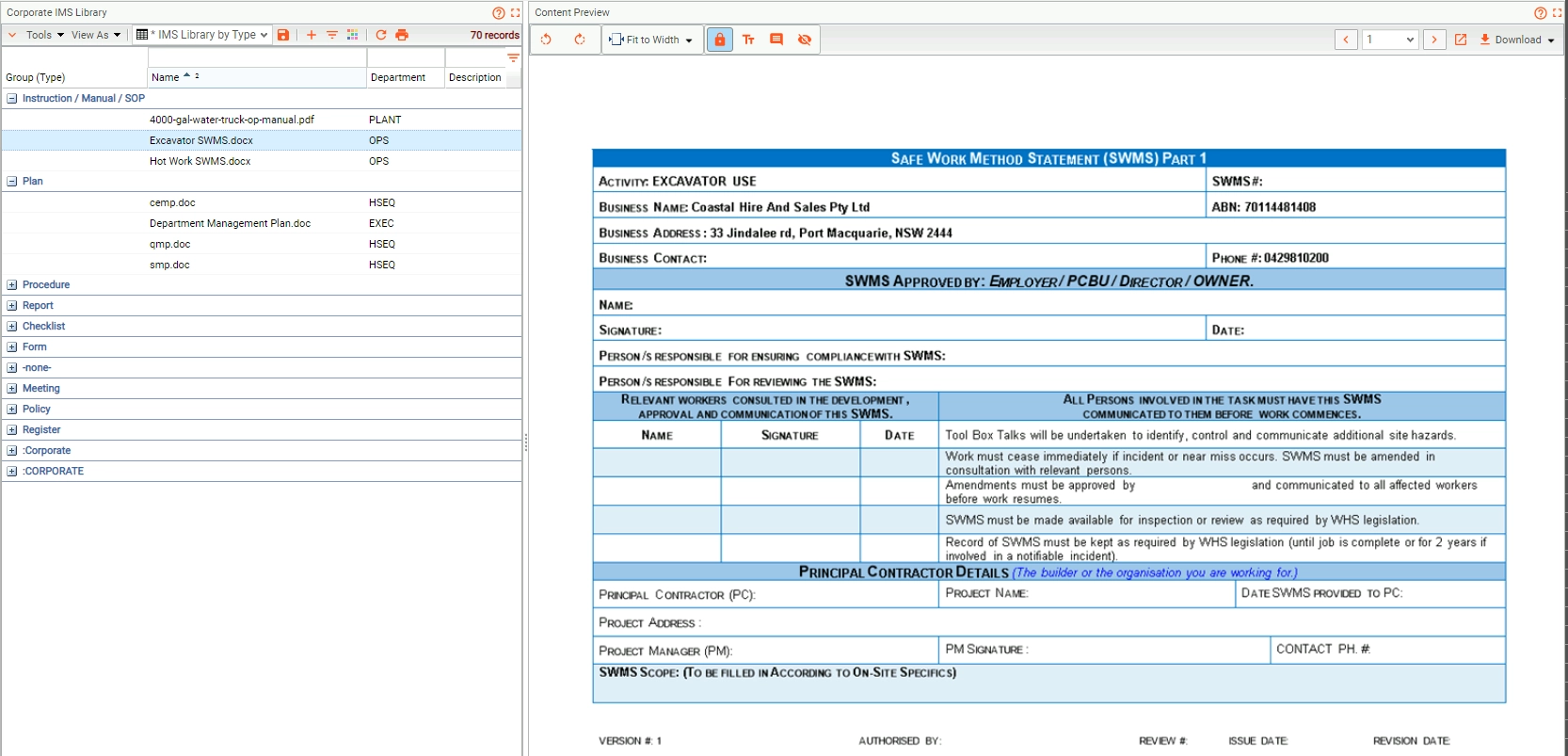Maximize the Corporate IMS Library panel
Image resolution: width=1568 pixels, height=756 pixels.
click(x=515, y=13)
